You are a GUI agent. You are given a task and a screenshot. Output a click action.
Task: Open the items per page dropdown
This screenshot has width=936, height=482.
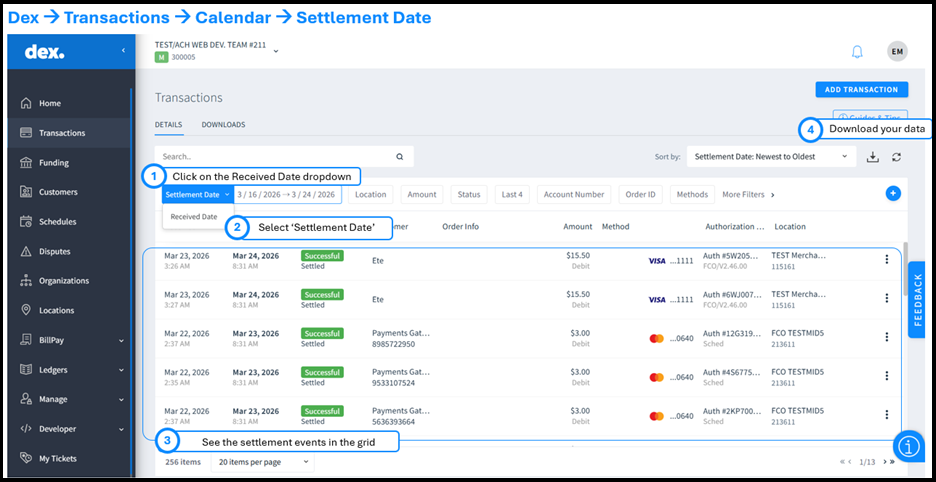(261, 462)
